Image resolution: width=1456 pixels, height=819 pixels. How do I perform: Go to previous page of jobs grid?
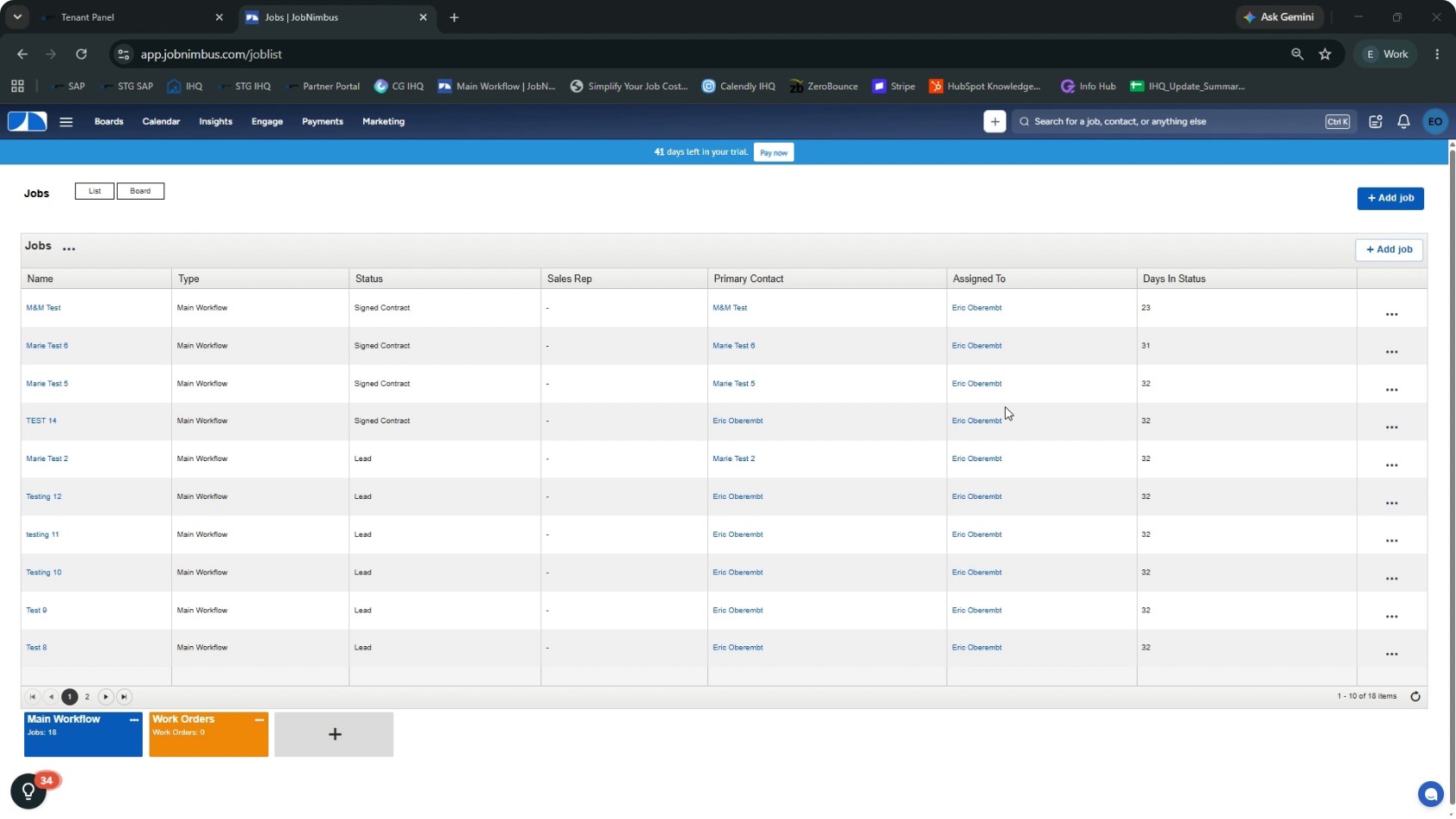click(x=51, y=697)
